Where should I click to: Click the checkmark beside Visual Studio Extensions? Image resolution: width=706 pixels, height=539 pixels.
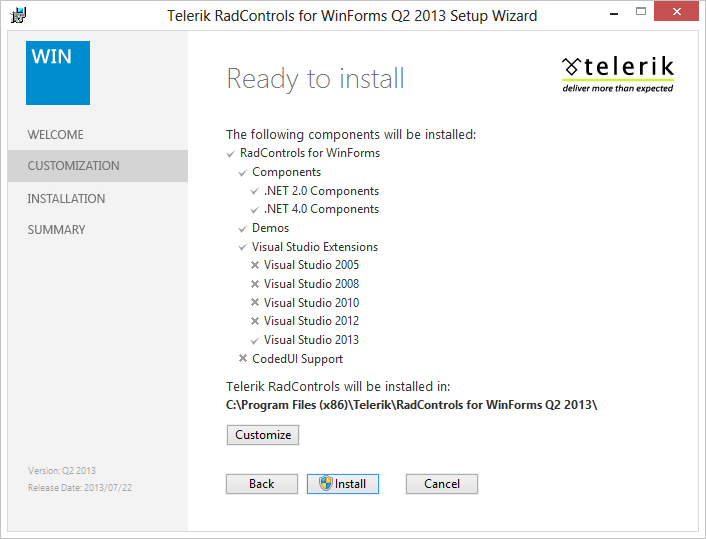tap(243, 247)
